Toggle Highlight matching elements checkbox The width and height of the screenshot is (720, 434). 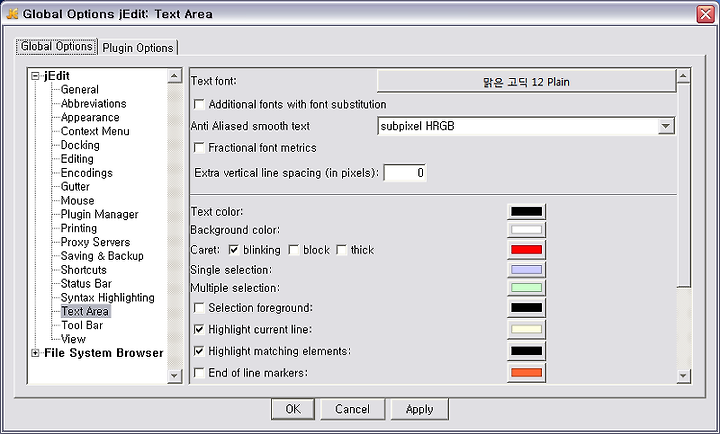[x=199, y=351]
